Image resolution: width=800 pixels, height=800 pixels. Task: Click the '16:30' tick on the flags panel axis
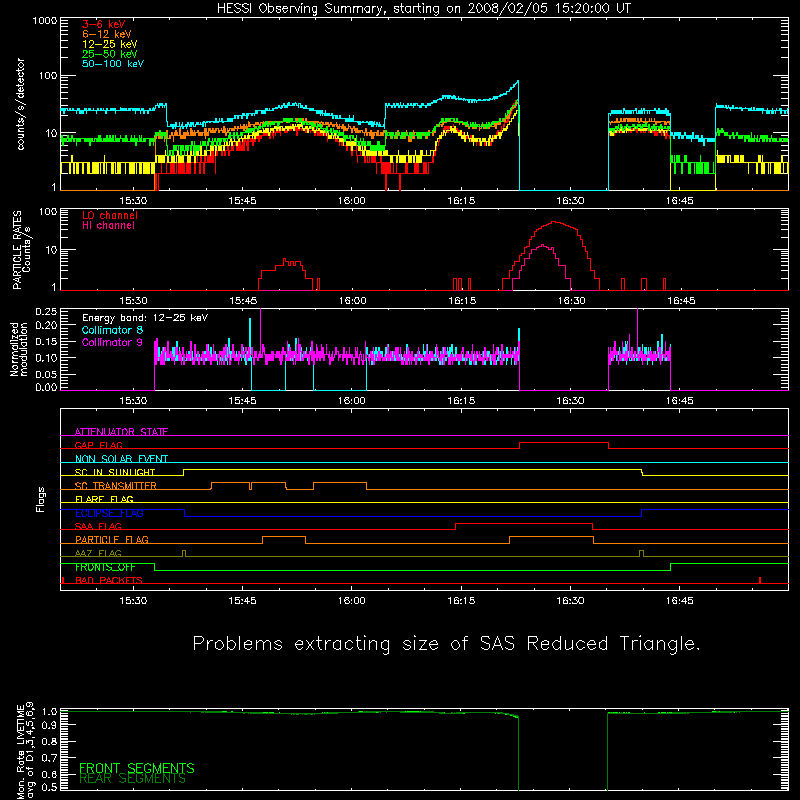pos(570,601)
